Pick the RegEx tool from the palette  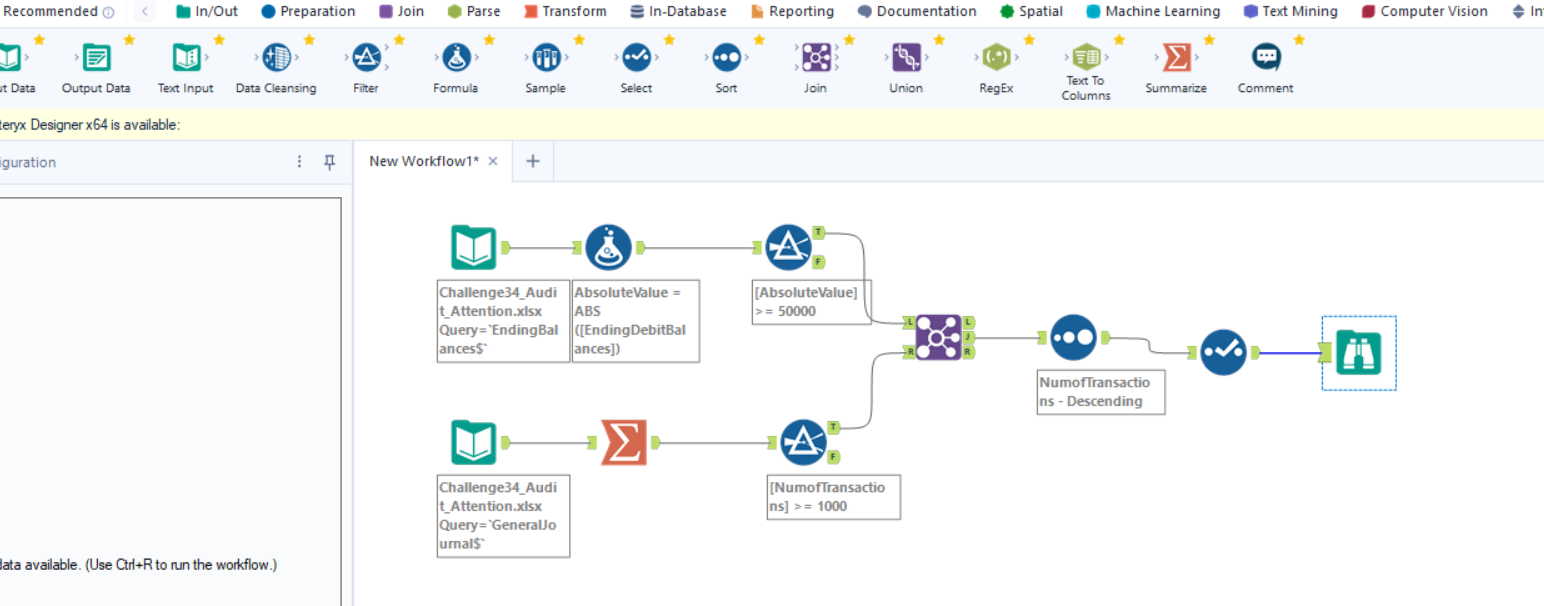point(996,59)
